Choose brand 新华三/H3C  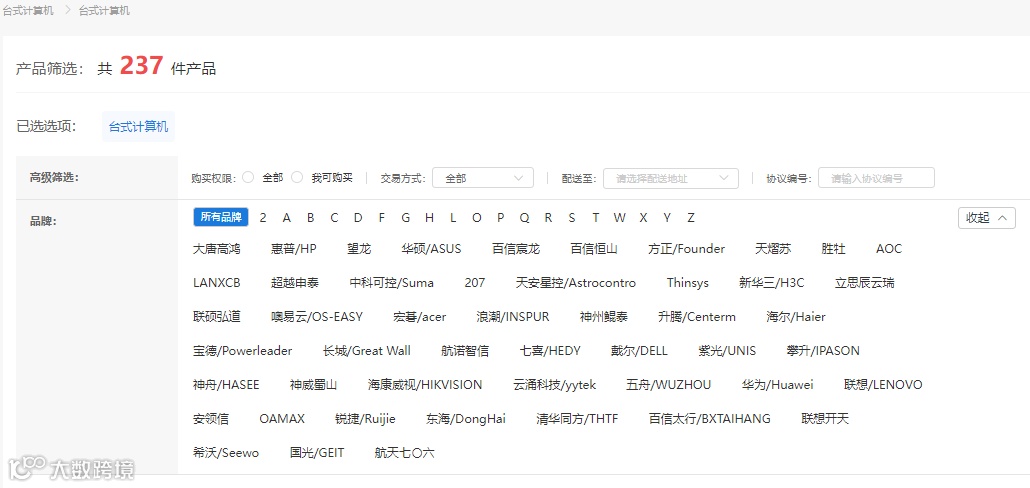(771, 283)
